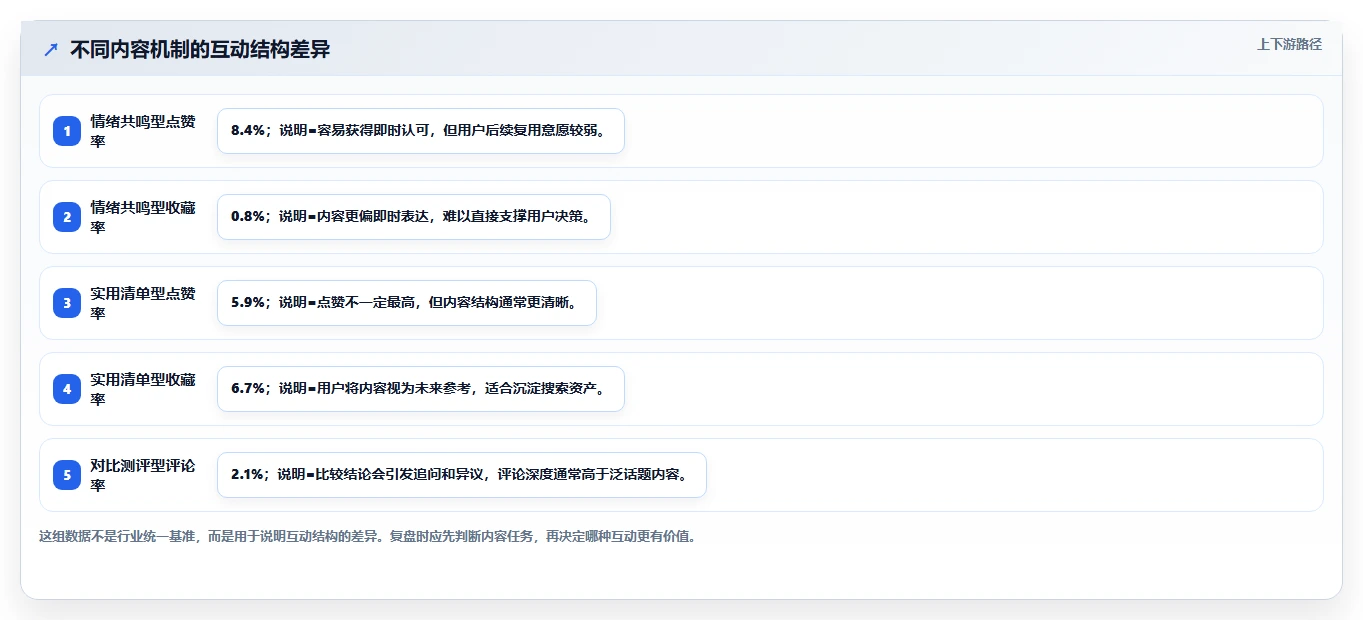The width and height of the screenshot is (1363, 620).
Task: Click the value box starting with 6.7%
Action: click(x=421, y=389)
